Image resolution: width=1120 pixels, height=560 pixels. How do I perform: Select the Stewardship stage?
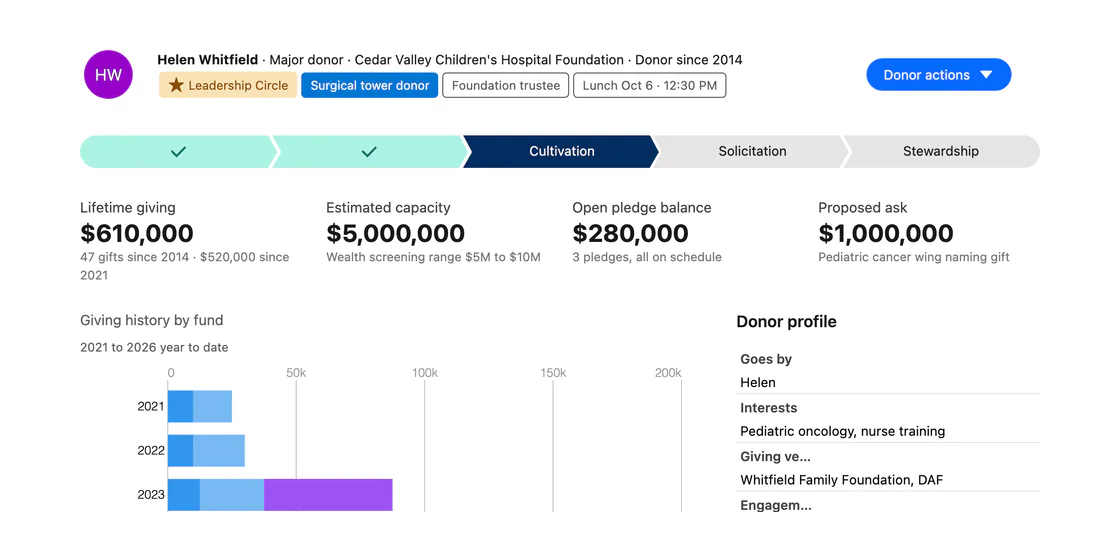(x=941, y=151)
